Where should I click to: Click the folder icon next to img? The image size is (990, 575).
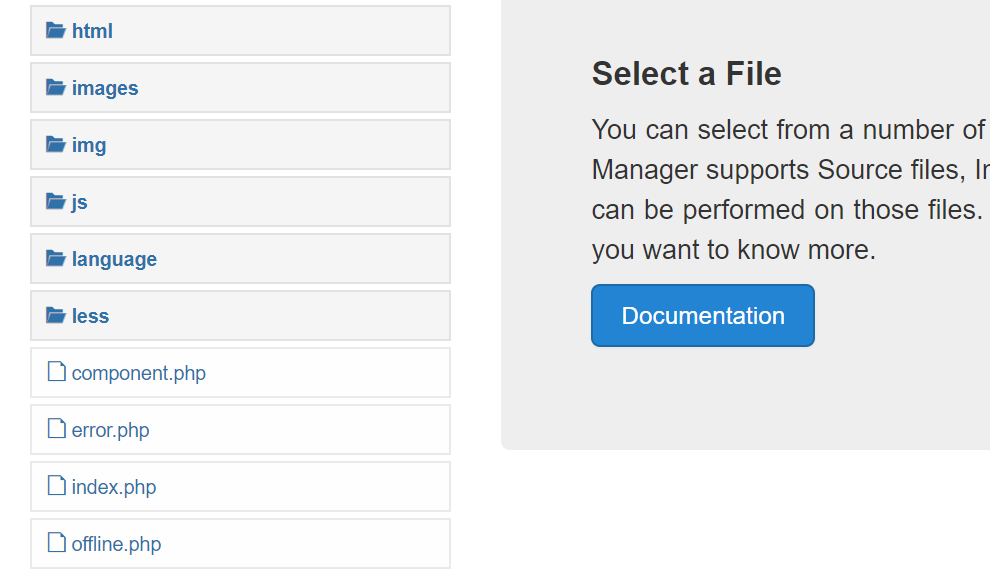56,145
